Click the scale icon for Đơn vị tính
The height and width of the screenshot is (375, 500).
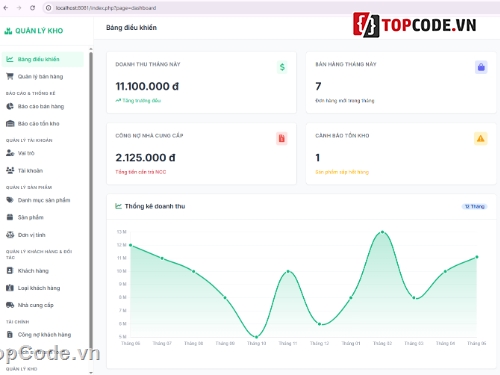pyautogui.click(x=10, y=235)
